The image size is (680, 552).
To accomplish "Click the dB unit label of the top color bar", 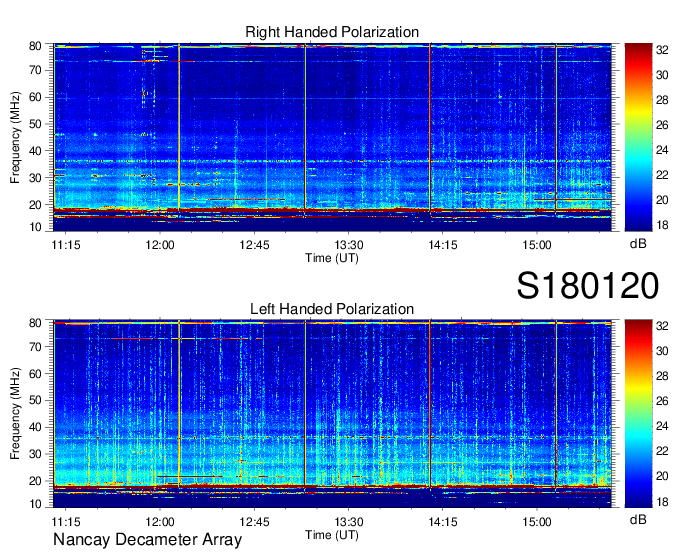I will [638, 244].
